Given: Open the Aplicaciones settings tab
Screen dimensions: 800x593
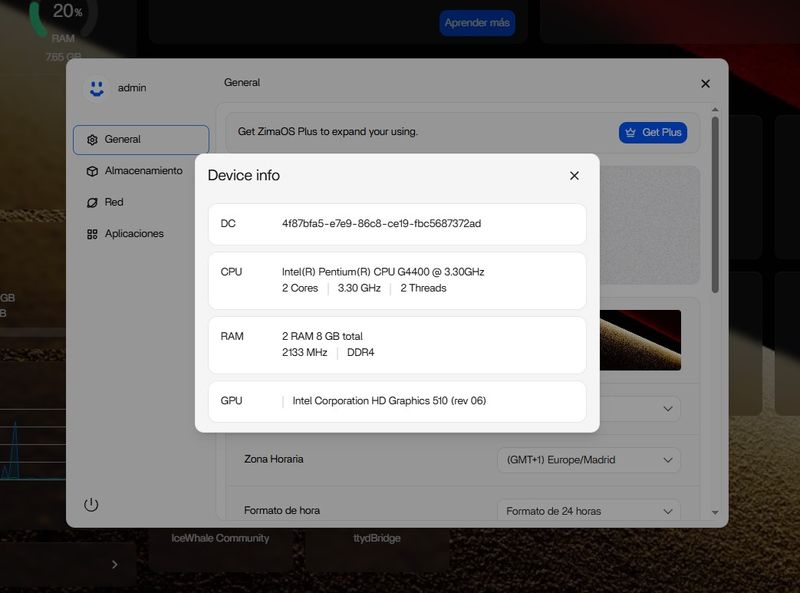Looking at the screenshot, I should tap(141, 234).
